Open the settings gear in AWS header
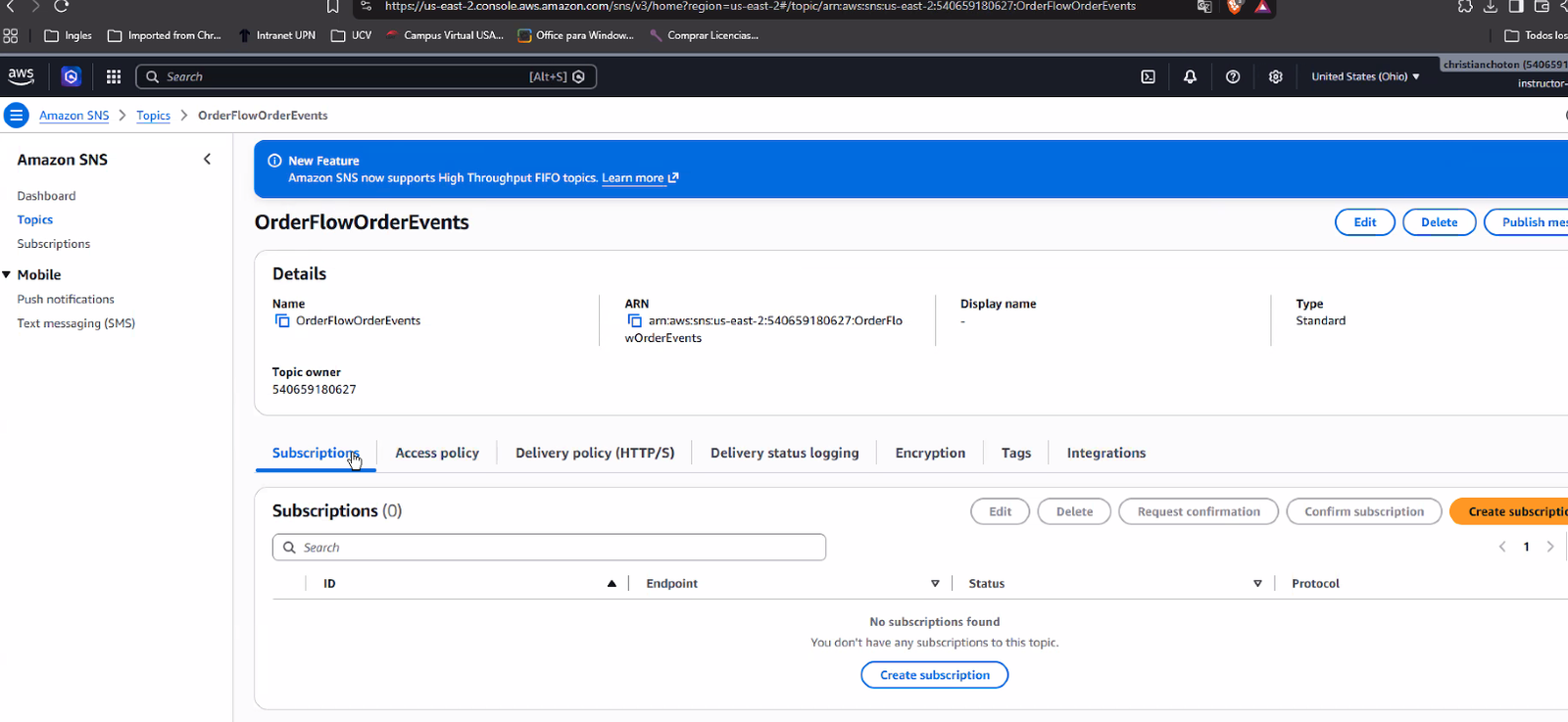This screenshot has height=722, width=1568. 1275,76
